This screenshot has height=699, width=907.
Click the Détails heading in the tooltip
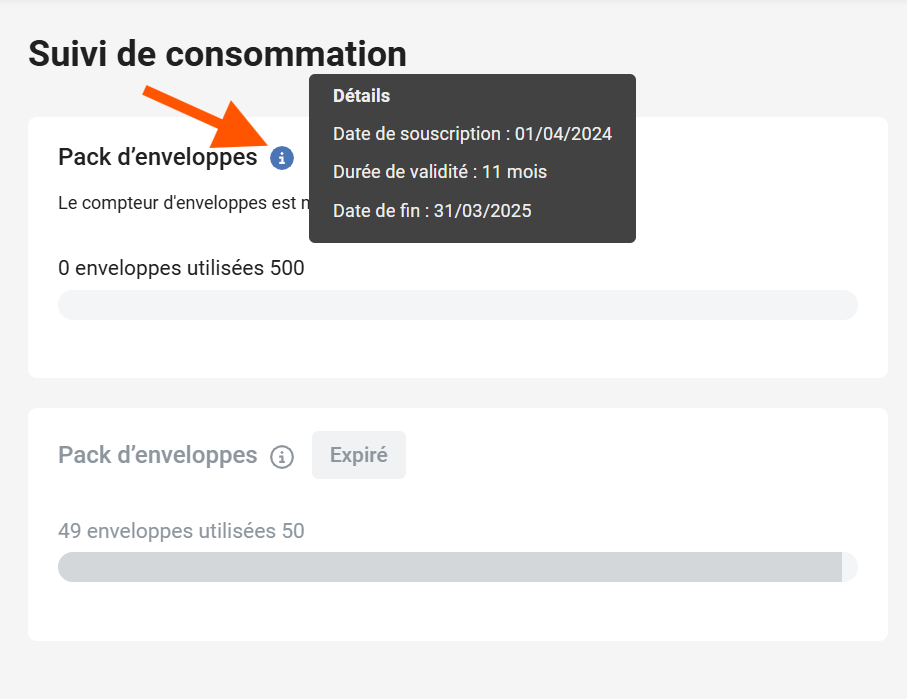point(361,96)
